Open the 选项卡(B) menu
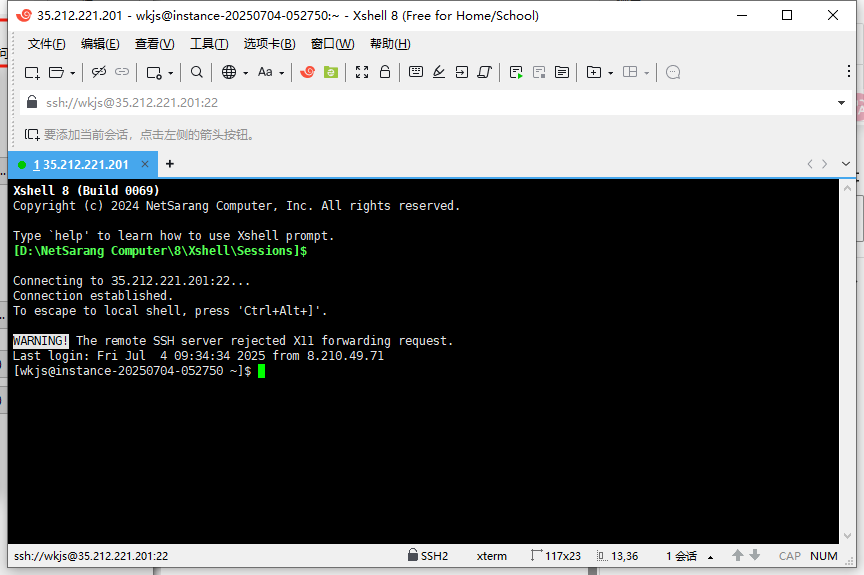Viewport: 864px width, 575px height. [269, 44]
